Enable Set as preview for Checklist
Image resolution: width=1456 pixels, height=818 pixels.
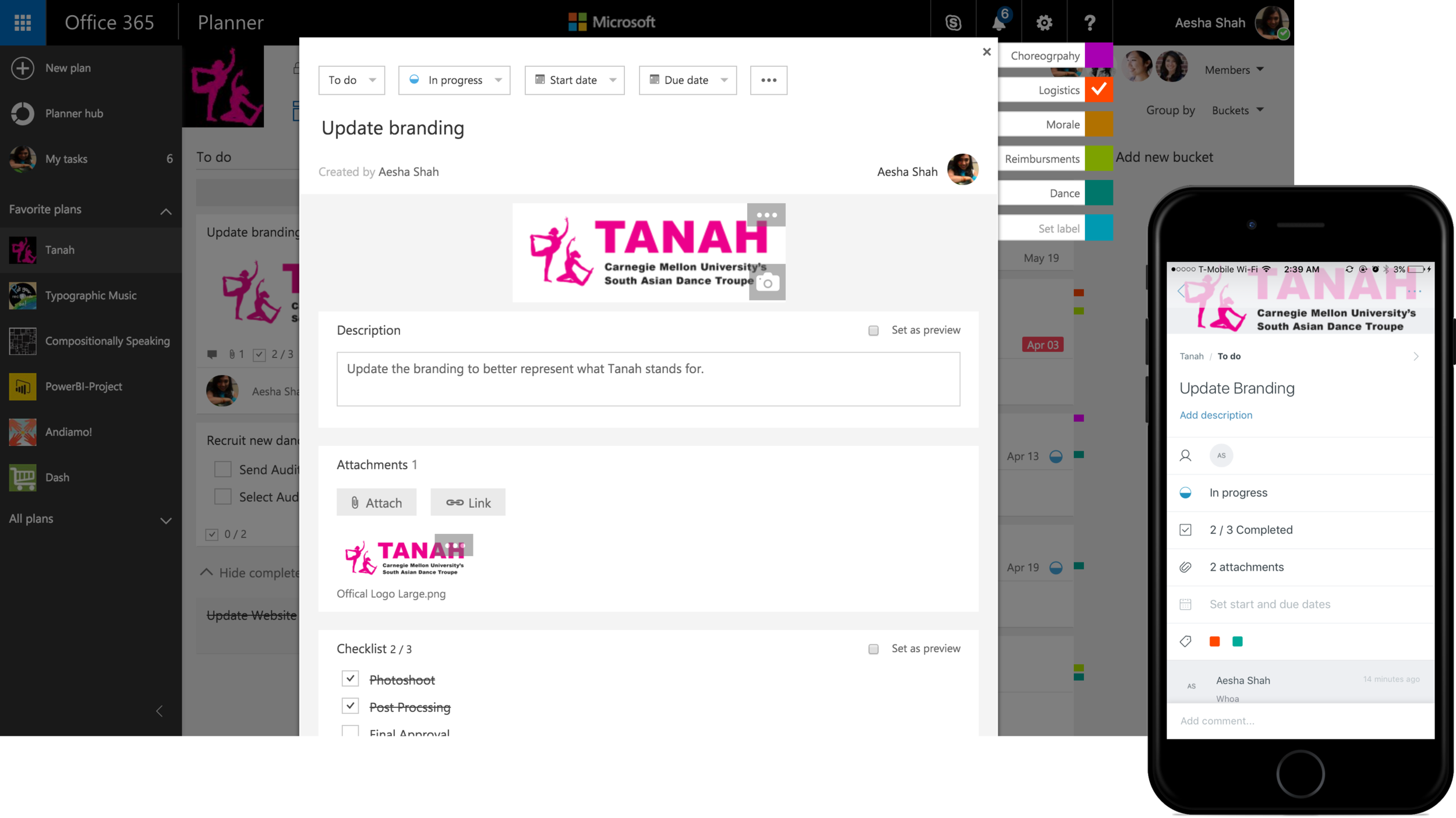873,649
